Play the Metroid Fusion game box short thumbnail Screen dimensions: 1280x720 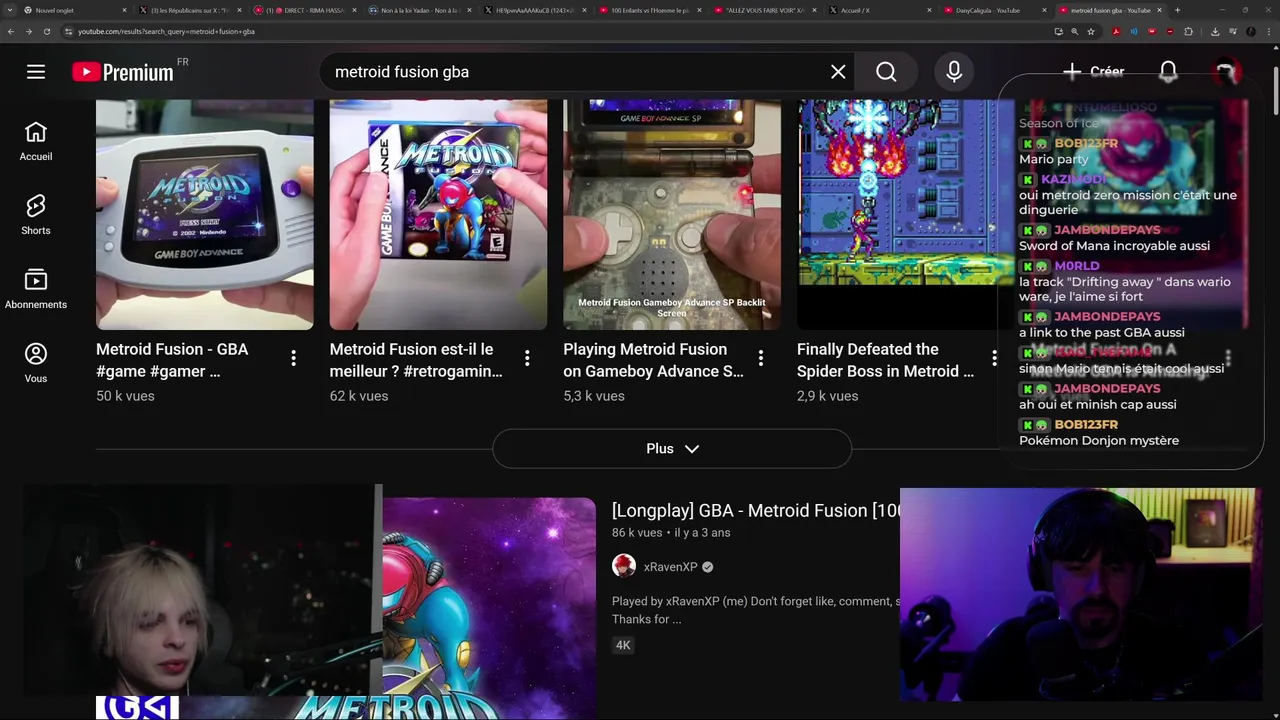[438, 214]
